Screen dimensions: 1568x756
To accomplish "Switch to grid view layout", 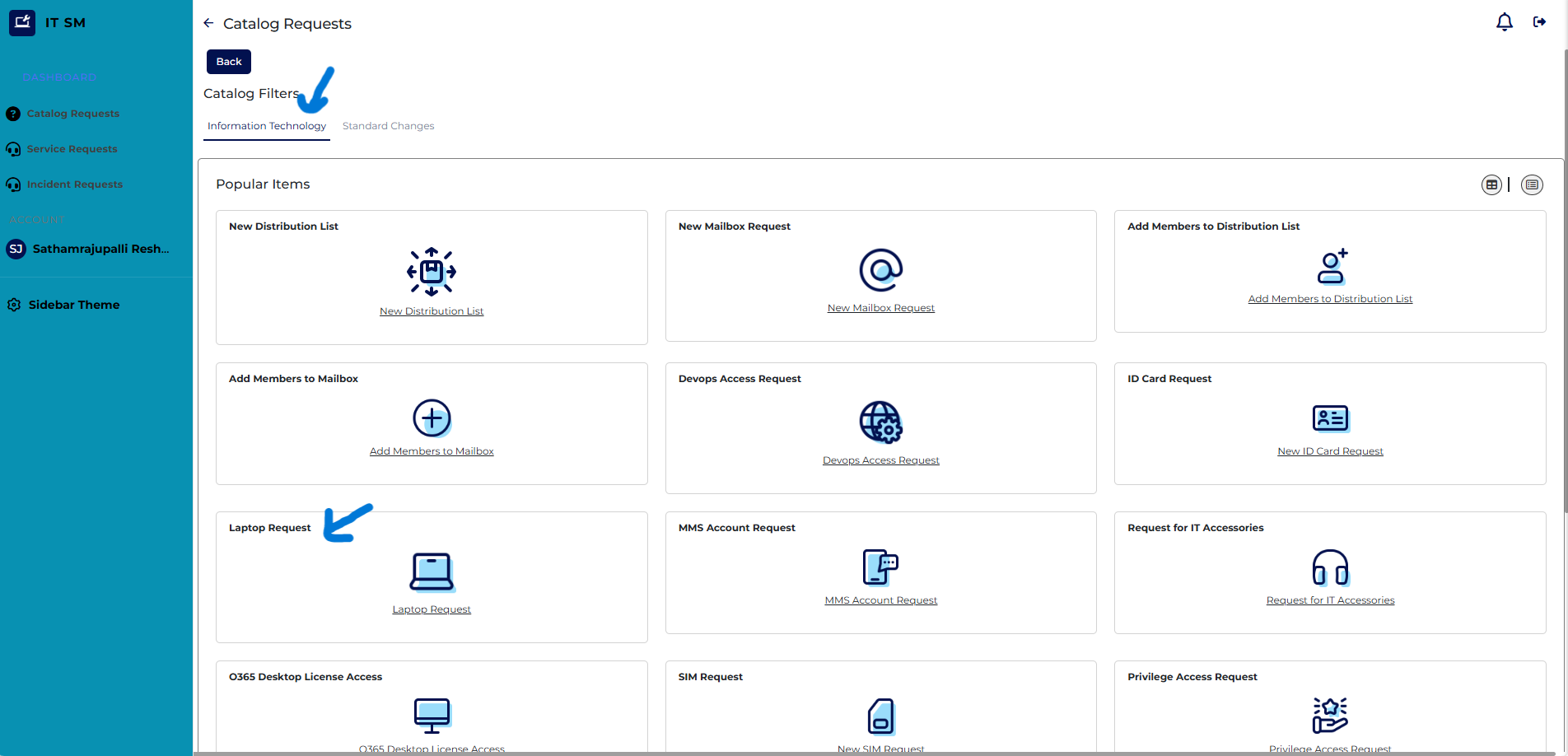I will [1491, 184].
